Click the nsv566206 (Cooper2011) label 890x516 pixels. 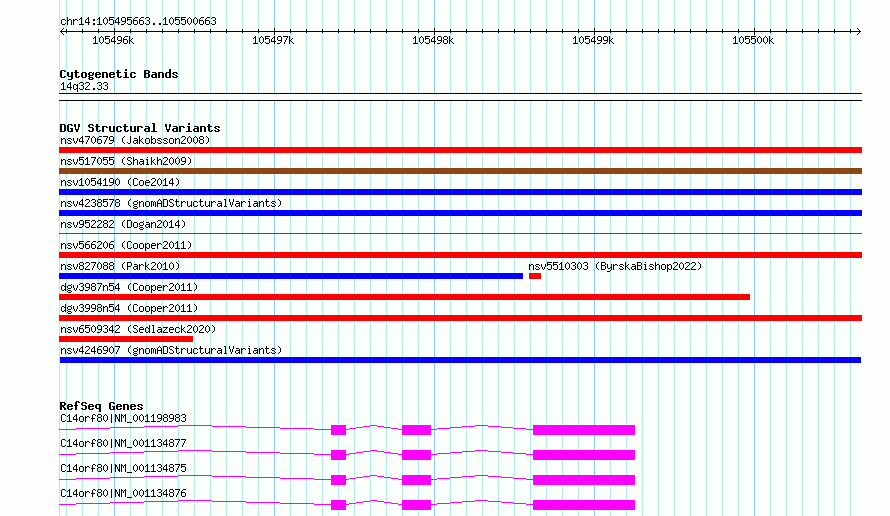click(126, 245)
